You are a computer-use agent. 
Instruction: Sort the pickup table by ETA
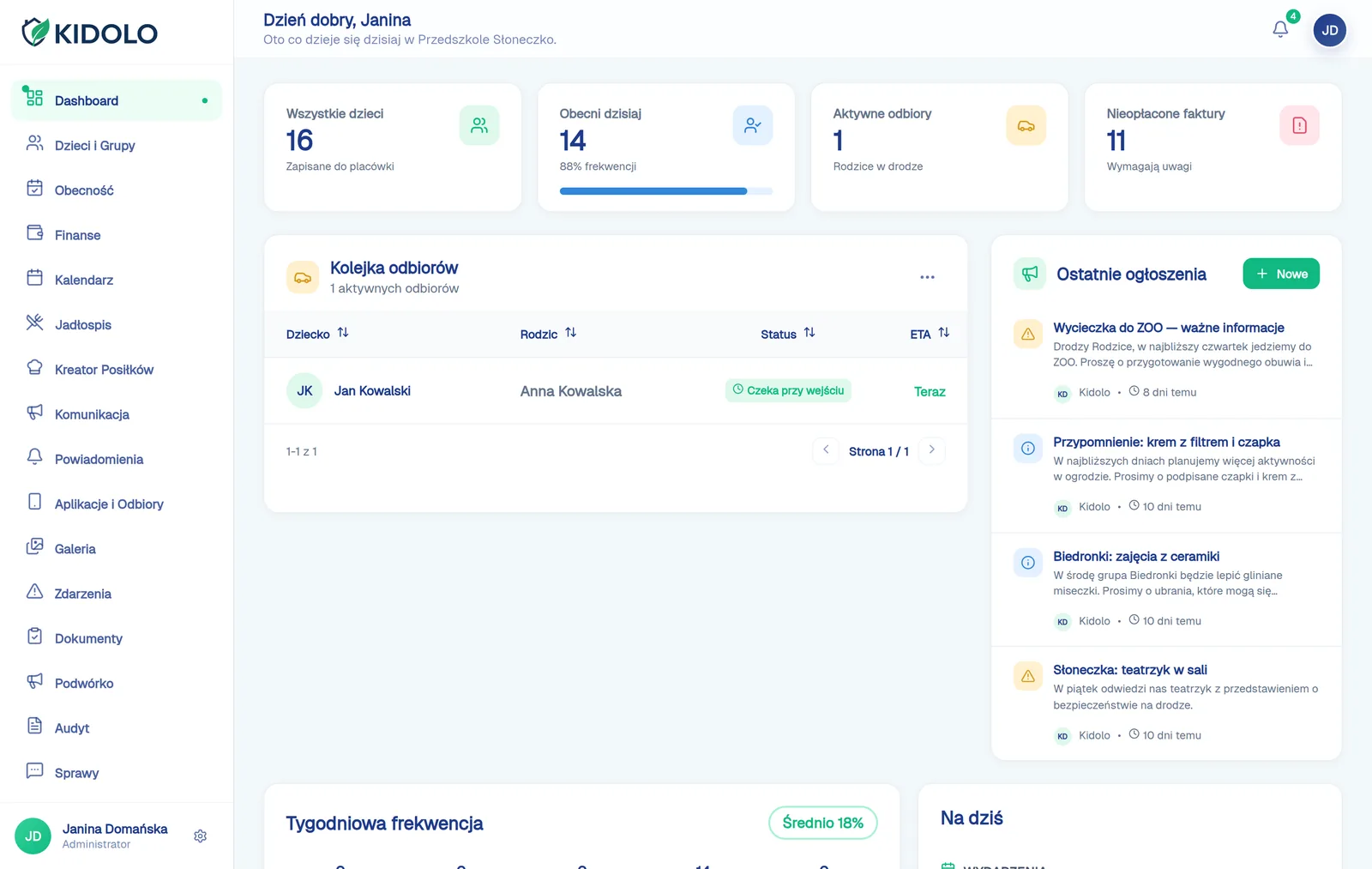[930, 334]
